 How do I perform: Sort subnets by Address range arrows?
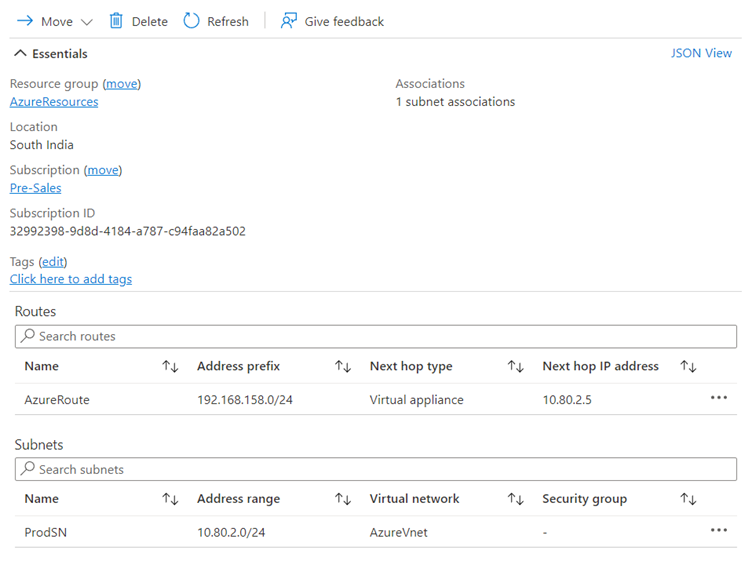(x=343, y=499)
